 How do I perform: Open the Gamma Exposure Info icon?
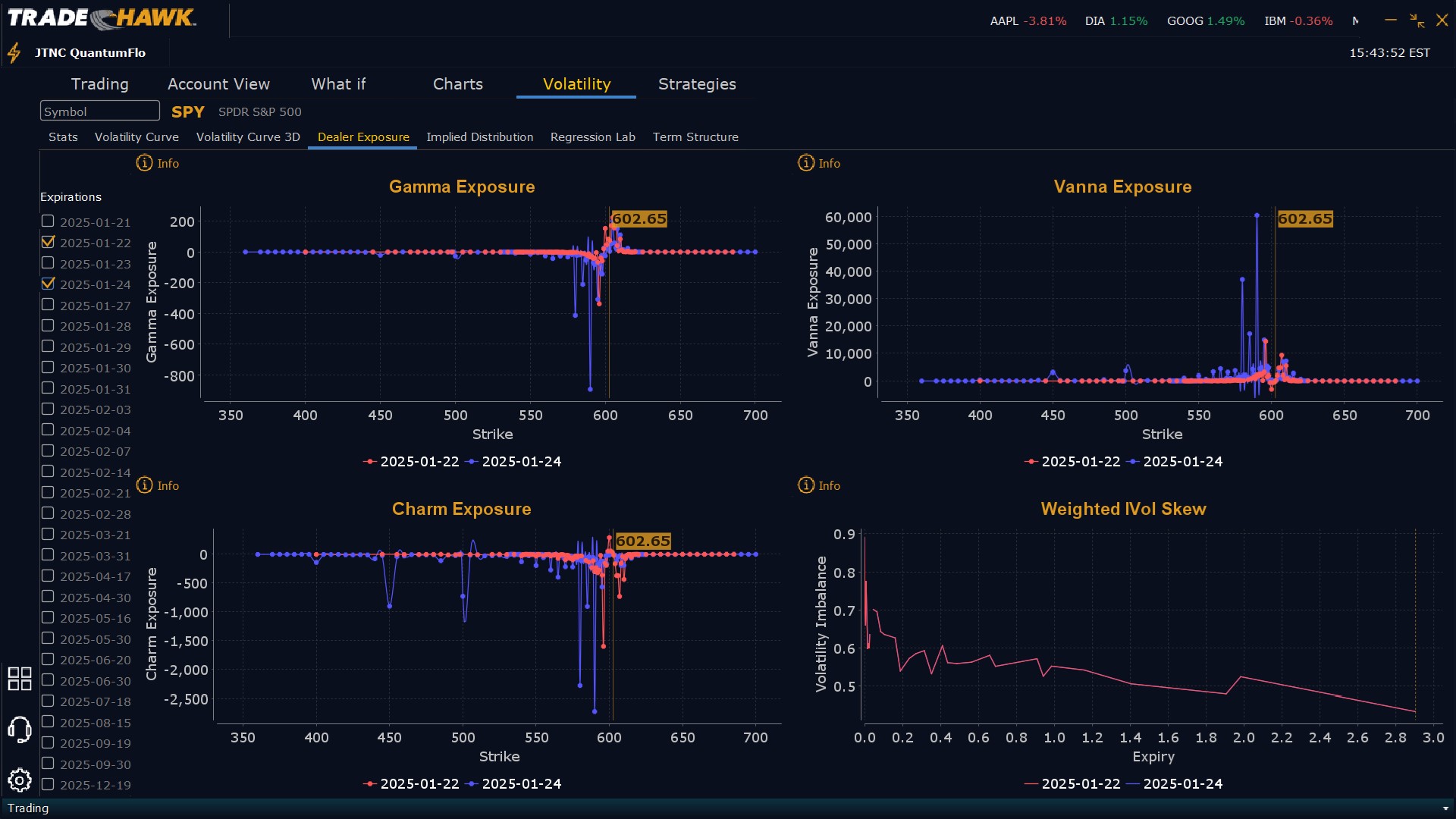144,163
